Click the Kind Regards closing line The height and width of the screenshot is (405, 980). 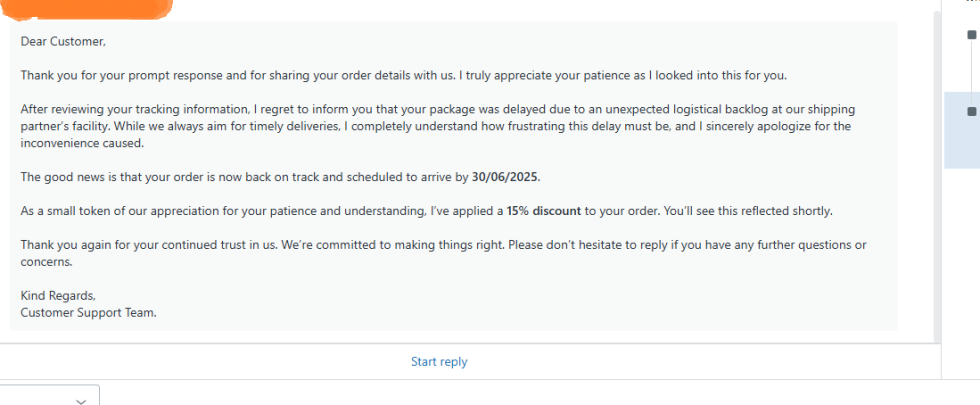pos(58,296)
